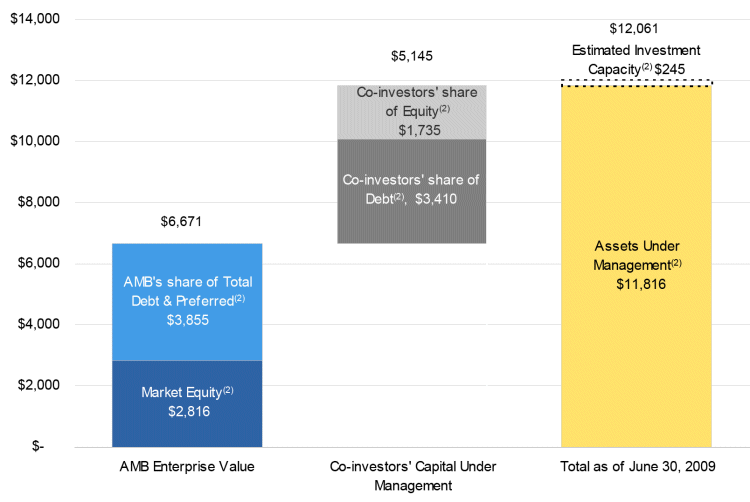Click the Total as of June 30, 2009 label
This screenshot has height=502, width=750.
[636, 467]
